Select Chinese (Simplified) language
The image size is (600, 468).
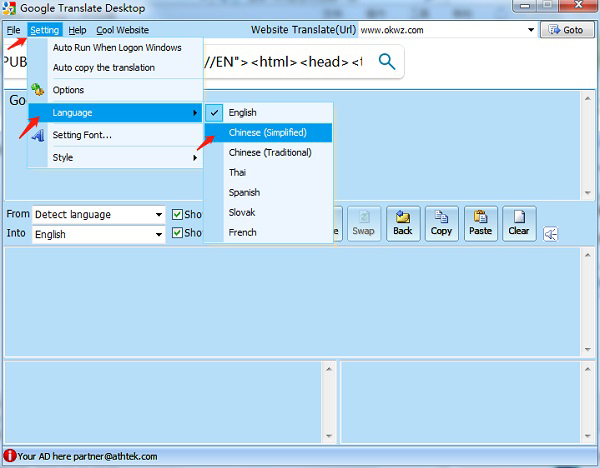click(x=268, y=132)
